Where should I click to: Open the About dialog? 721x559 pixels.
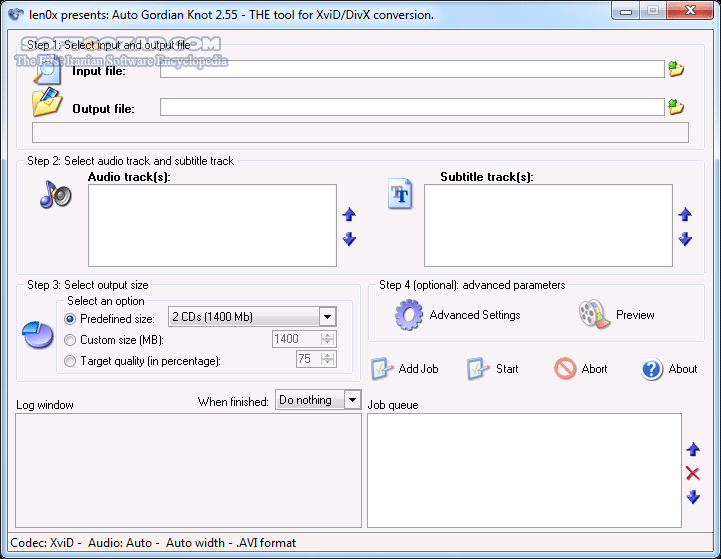(x=670, y=369)
